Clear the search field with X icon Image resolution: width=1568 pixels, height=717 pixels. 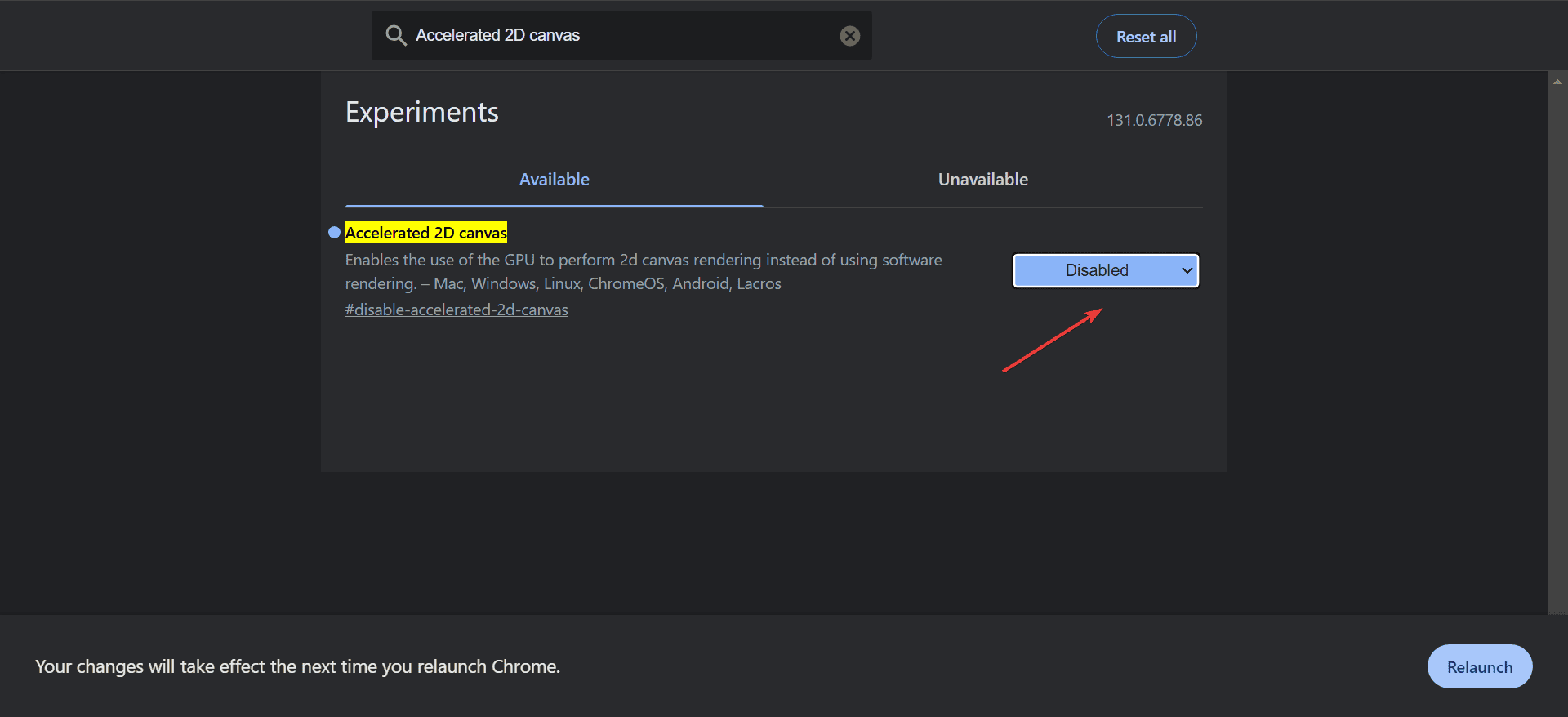[850, 36]
